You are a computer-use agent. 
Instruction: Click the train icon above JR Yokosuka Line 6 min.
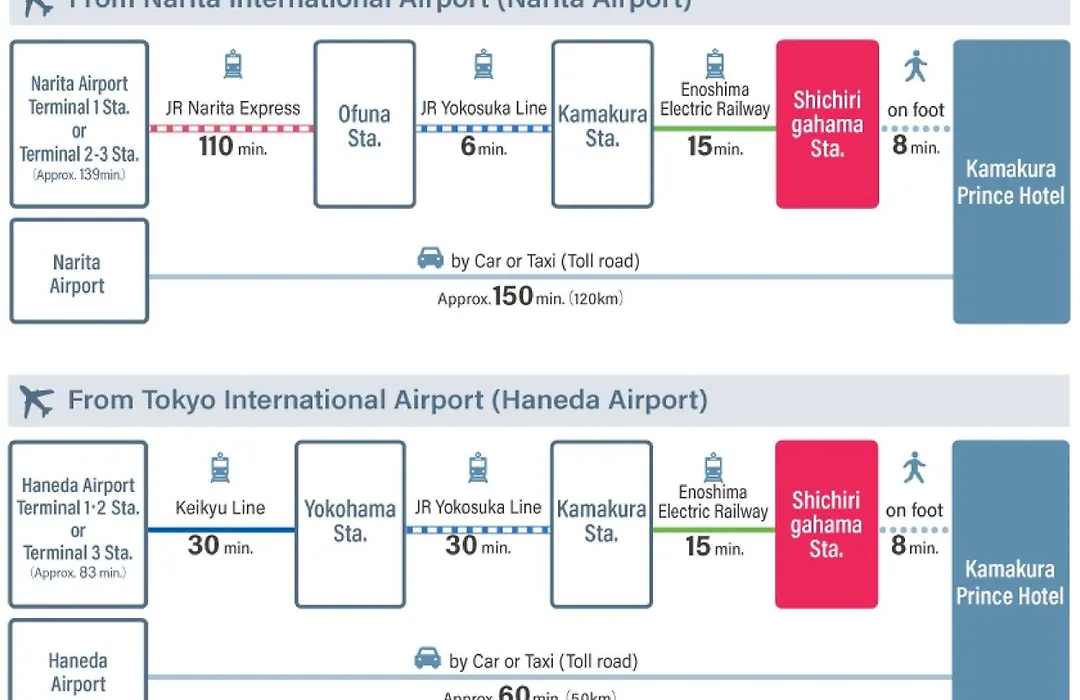[484, 64]
